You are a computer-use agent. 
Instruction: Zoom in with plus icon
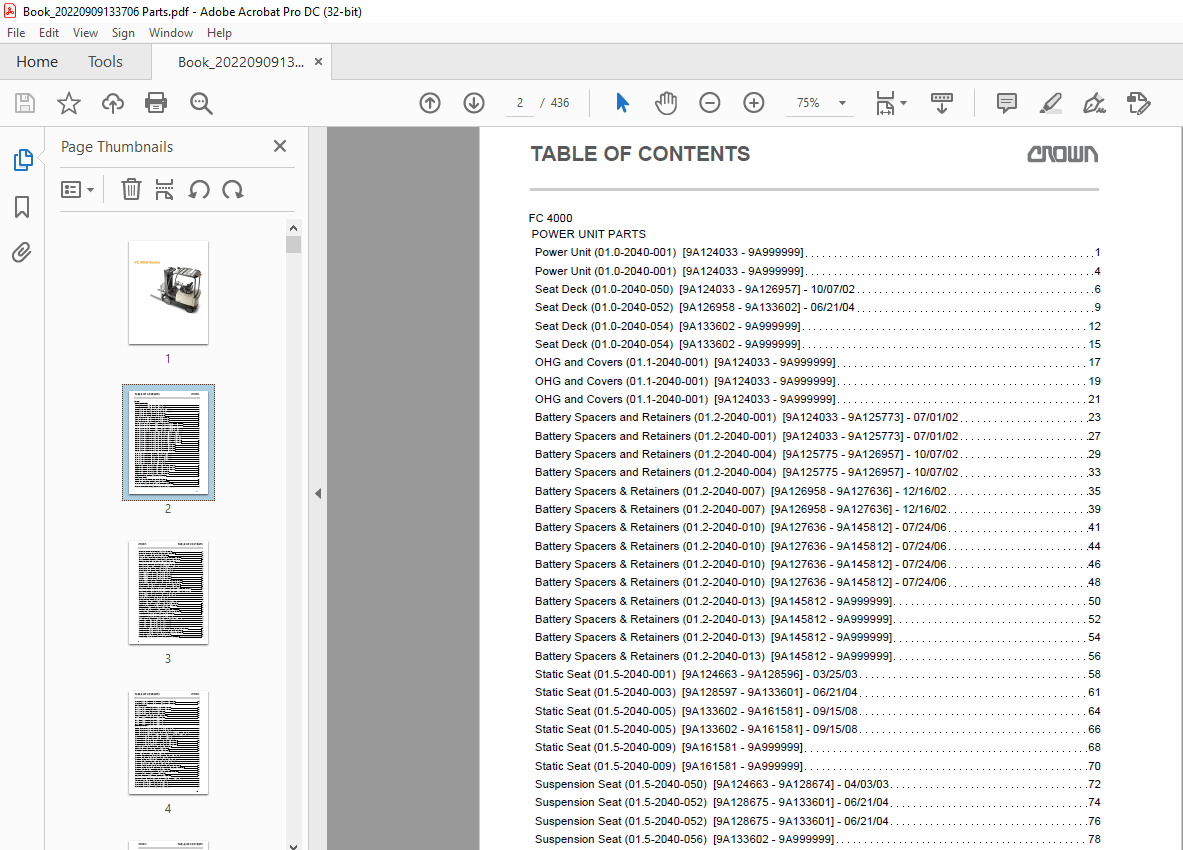click(754, 103)
